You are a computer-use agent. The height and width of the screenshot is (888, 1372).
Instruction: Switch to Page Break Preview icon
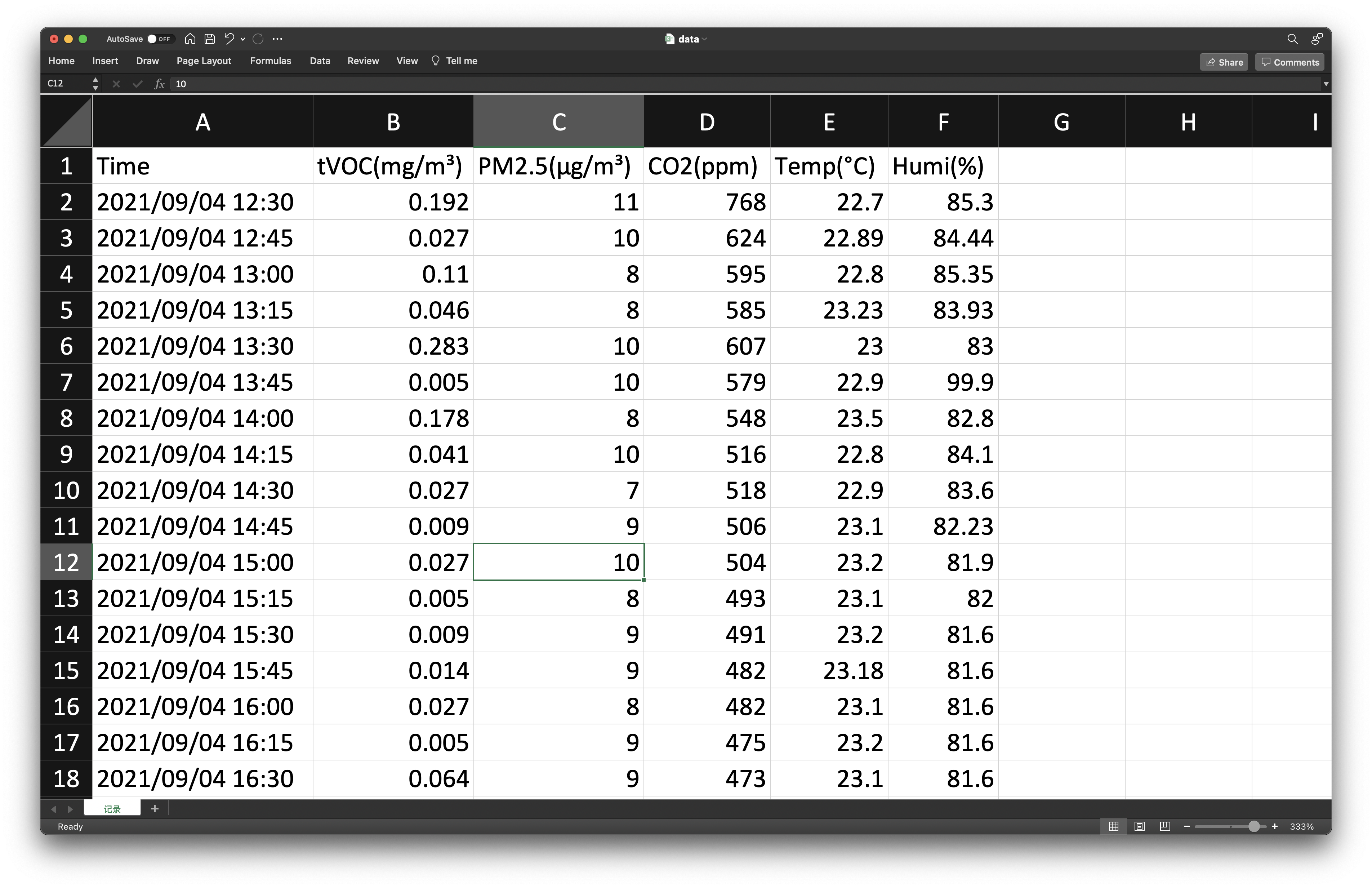pos(1164,826)
